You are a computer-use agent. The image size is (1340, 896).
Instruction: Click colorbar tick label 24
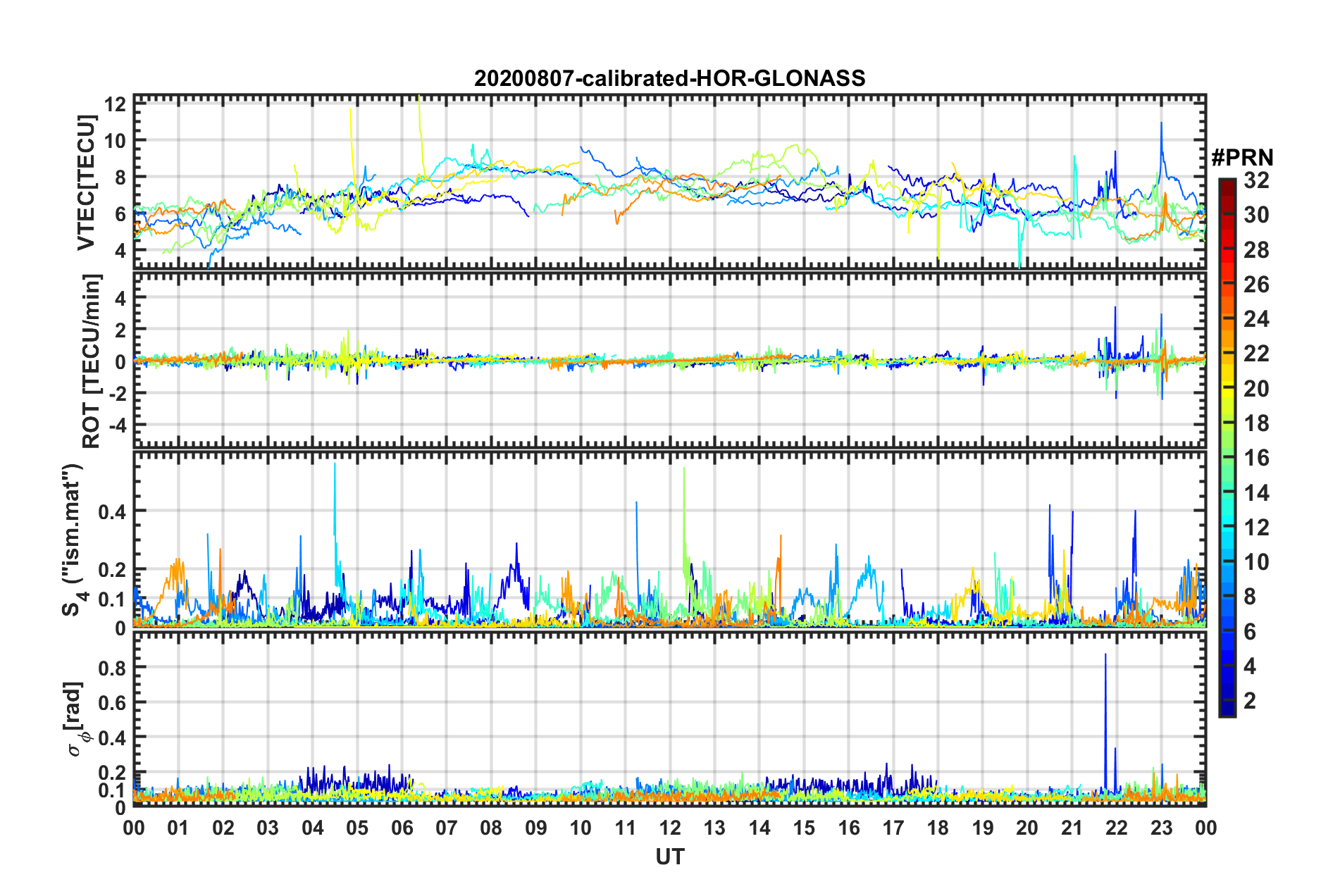(1256, 319)
